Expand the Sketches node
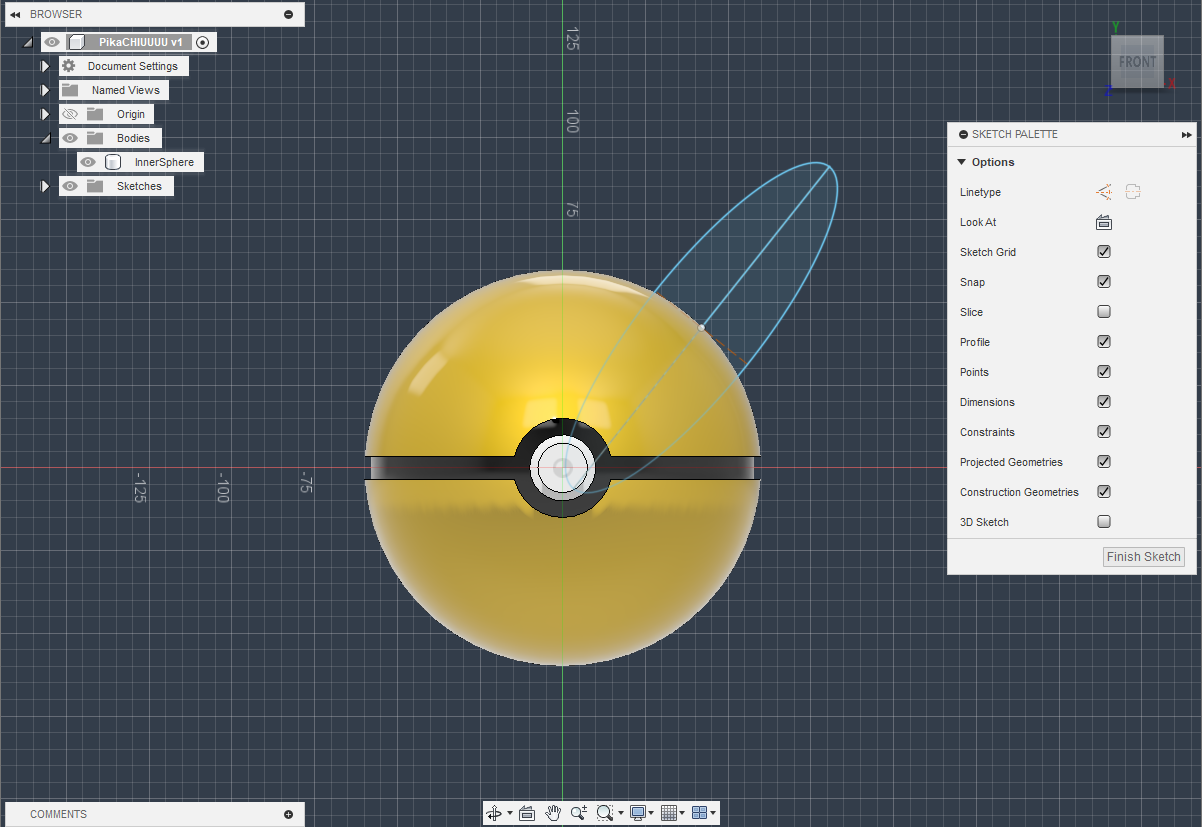 click(x=45, y=186)
